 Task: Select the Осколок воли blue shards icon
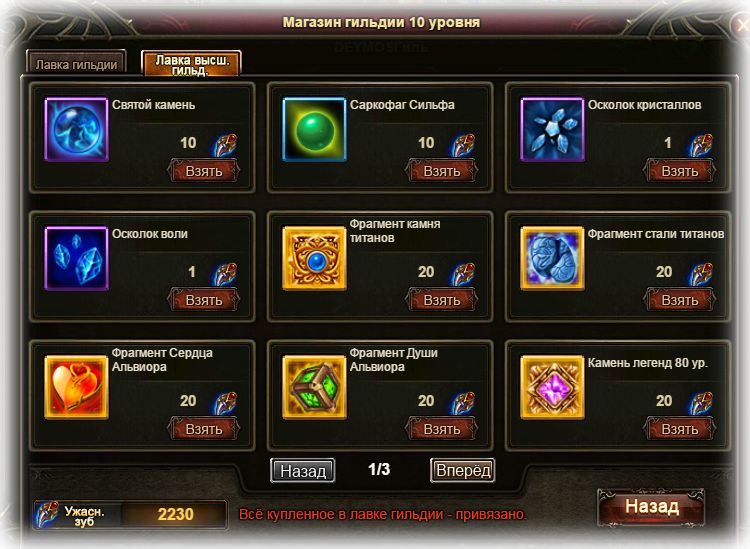(76, 258)
